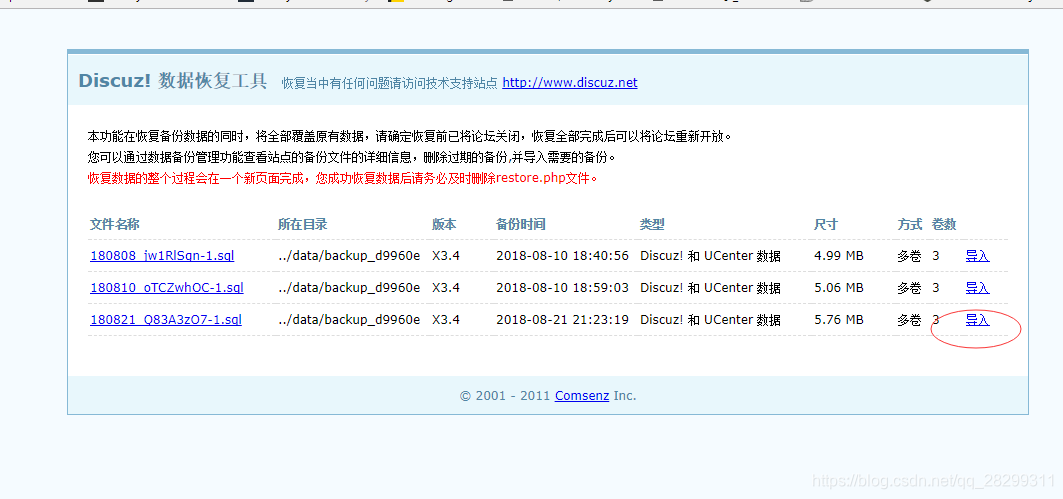Click the 所在目录 column header
Screen dimensions: 1063x499
click(302, 224)
